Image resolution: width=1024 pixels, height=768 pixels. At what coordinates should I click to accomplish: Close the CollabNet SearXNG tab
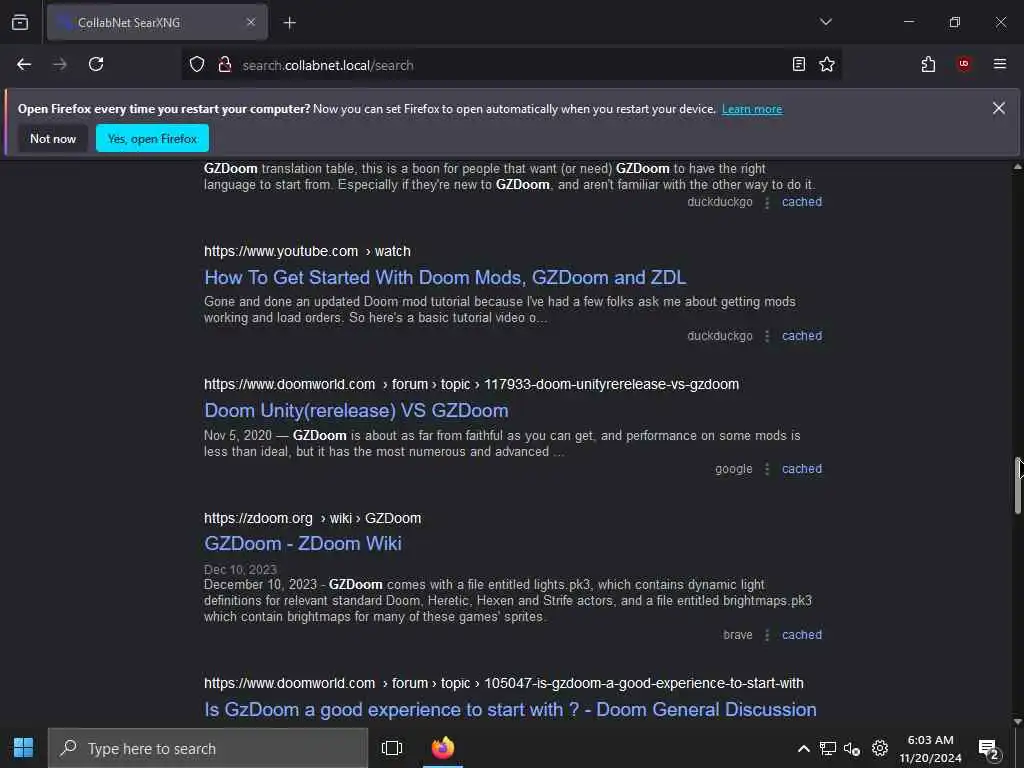(251, 22)
